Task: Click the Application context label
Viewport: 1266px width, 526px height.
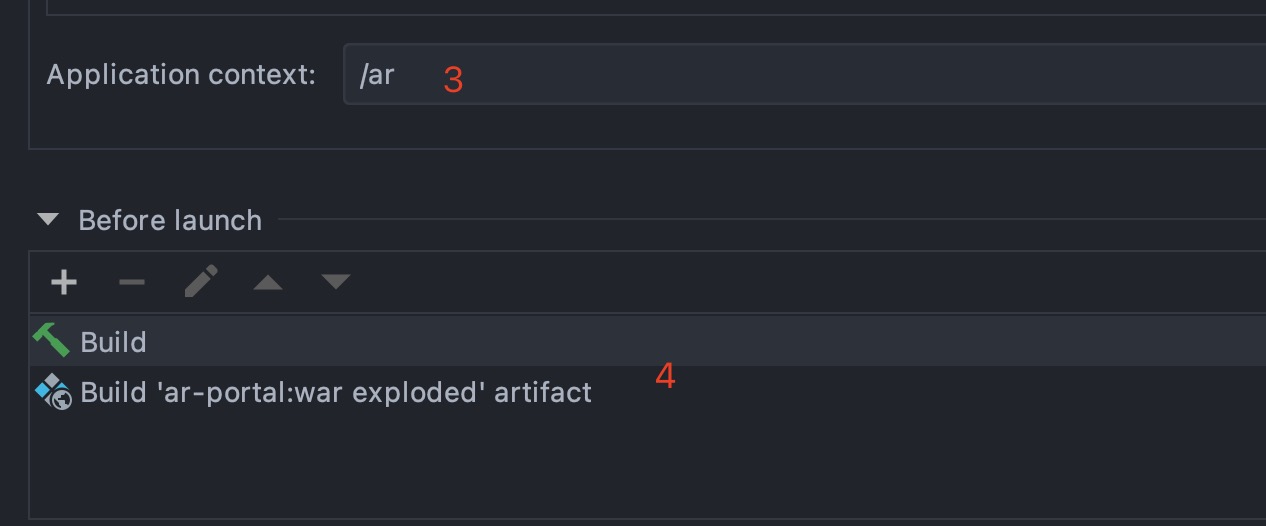Action: coord(181,75)
